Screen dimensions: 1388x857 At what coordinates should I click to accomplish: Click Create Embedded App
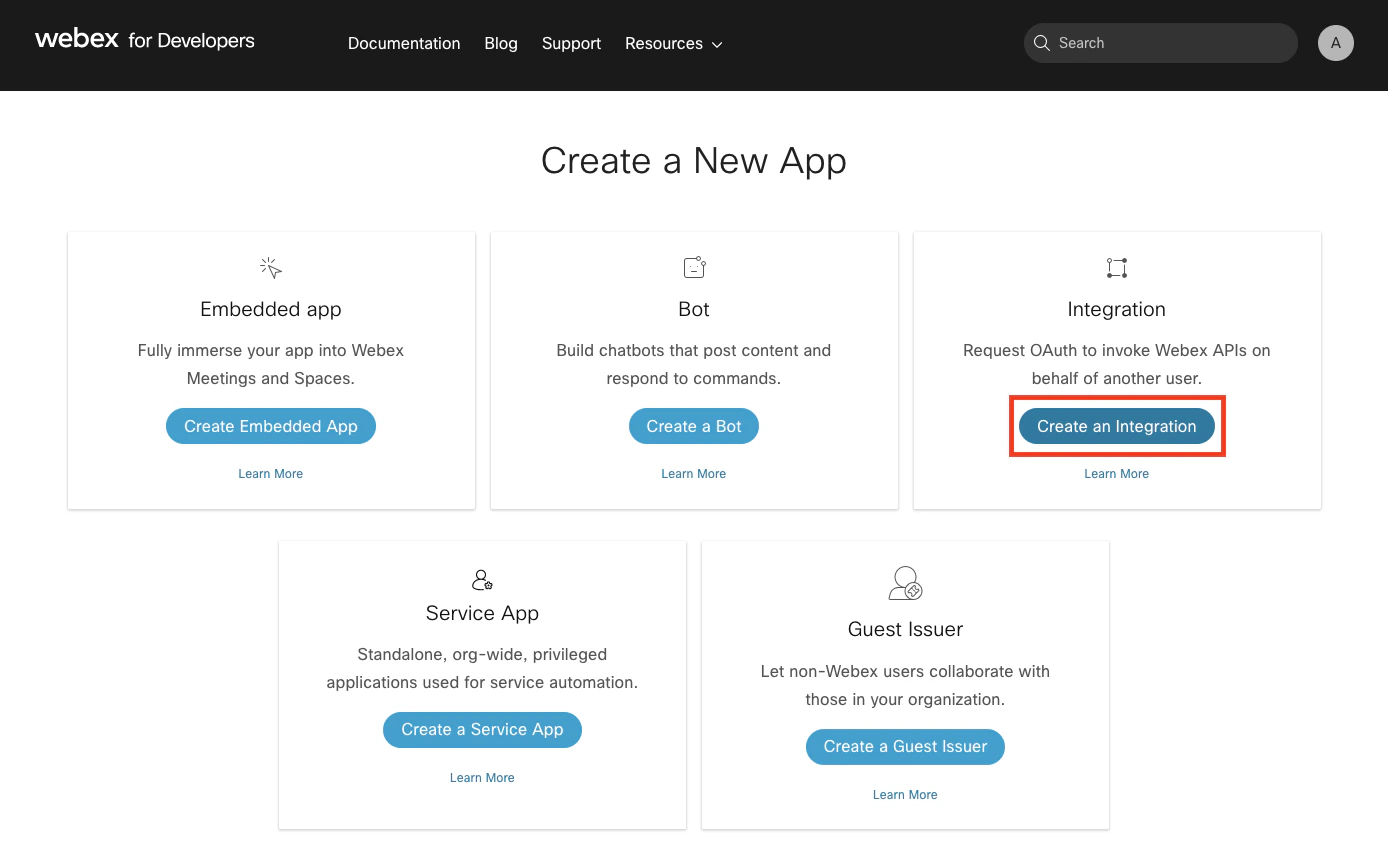pyautogui.click(x=270, y=426)
